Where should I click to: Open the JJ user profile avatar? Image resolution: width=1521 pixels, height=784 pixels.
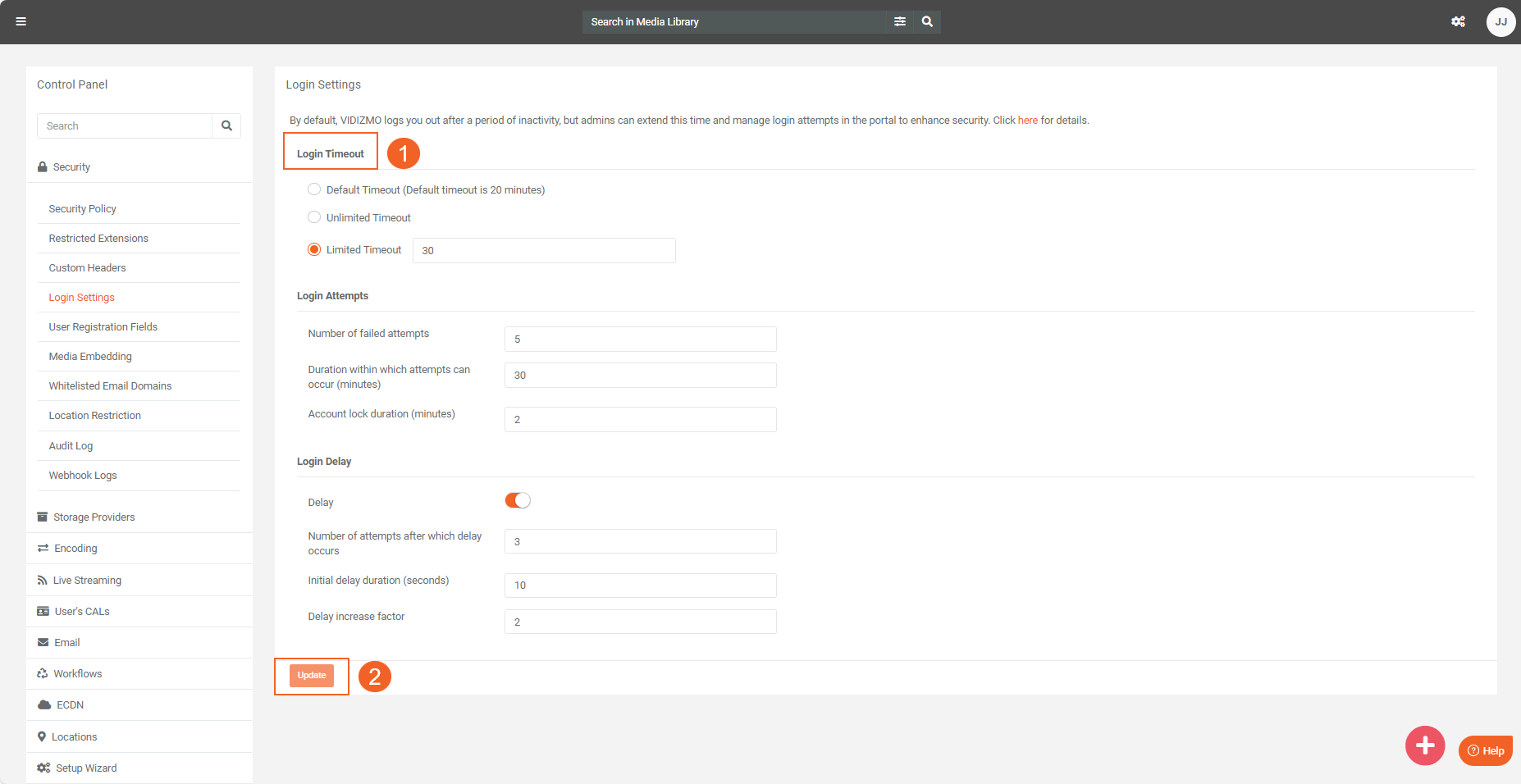click(x=1500, y=22)
